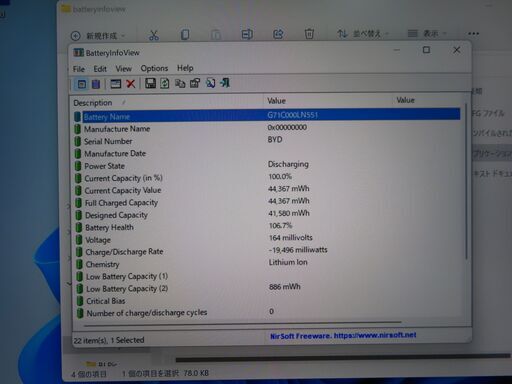Open the NirSoft Freeware website link

click(x=343, y=336)
